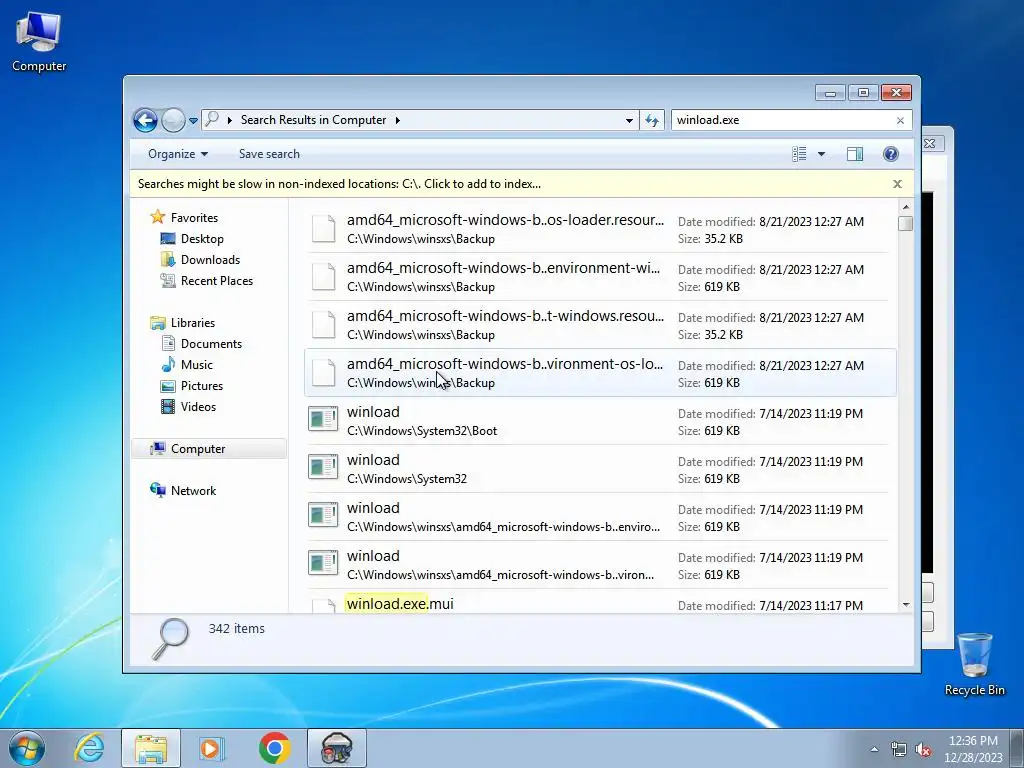This screenshot has width=1024, height=768.
Task: Click the scrollbar up arrow
Action: pyautogui.click(x=906, y=207)
